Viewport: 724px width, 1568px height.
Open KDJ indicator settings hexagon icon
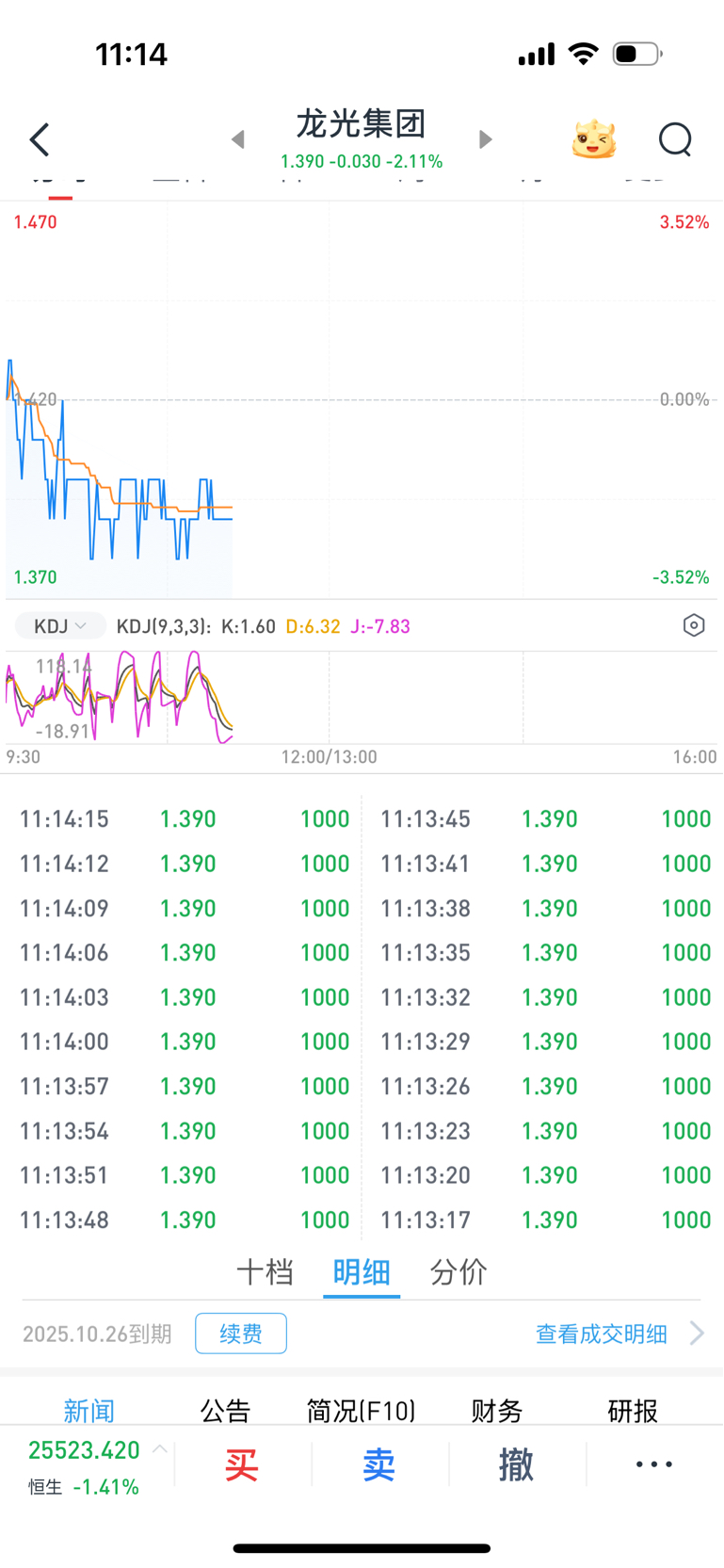694,625
